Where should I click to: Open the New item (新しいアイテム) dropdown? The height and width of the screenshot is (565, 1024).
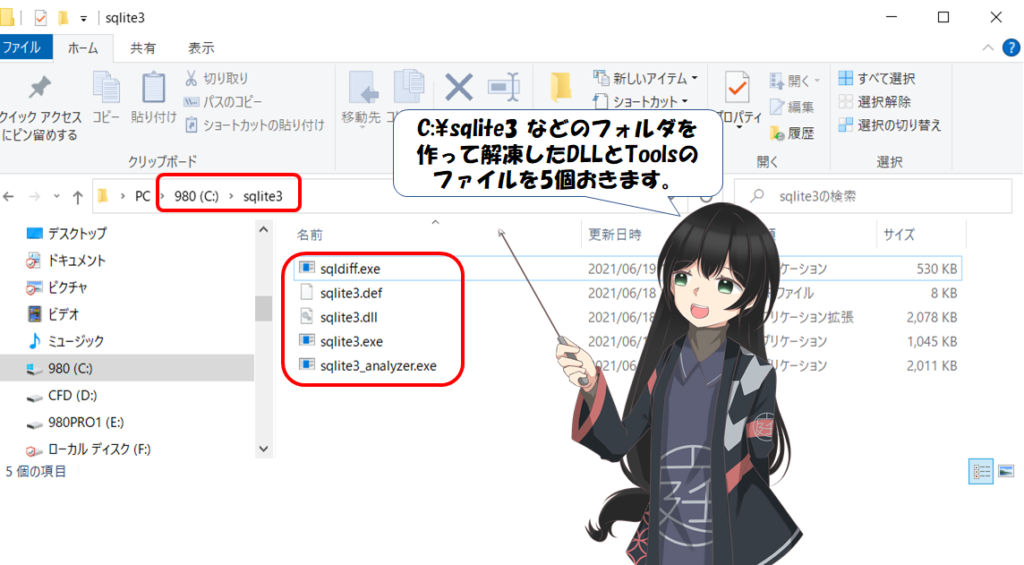tap(646, 78)
